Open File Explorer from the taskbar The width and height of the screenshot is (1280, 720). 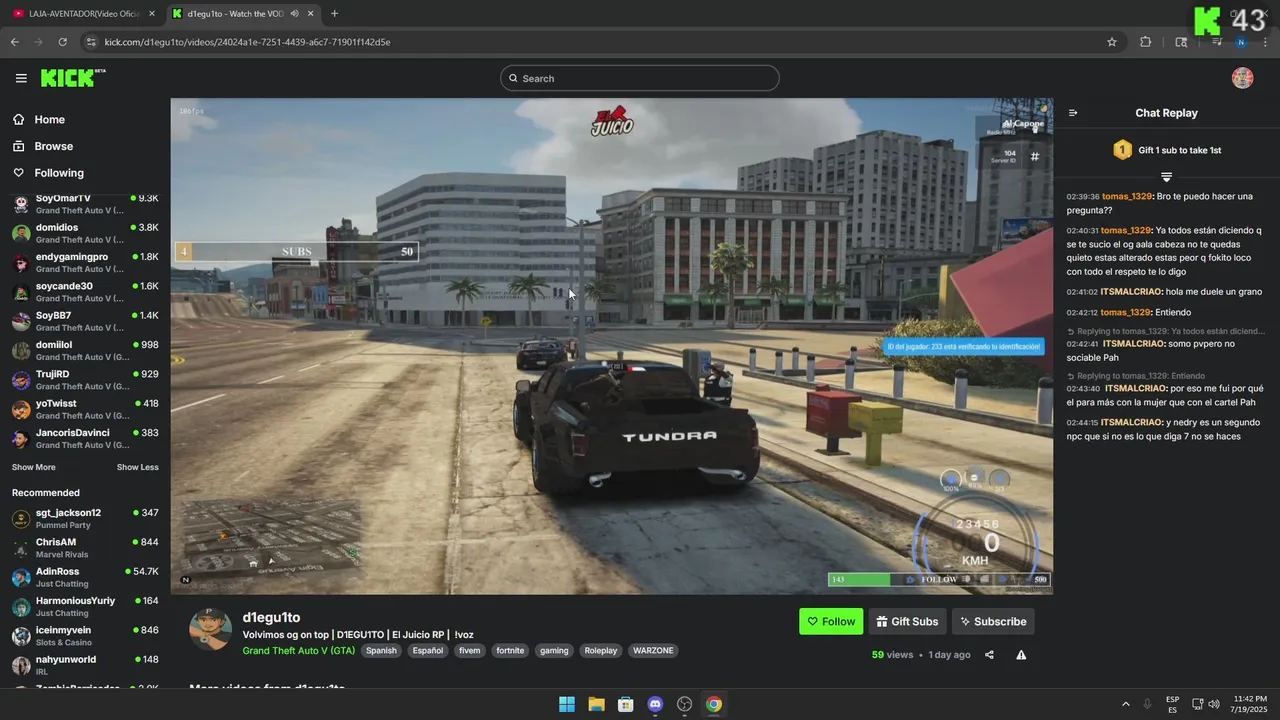coord(596,704)
